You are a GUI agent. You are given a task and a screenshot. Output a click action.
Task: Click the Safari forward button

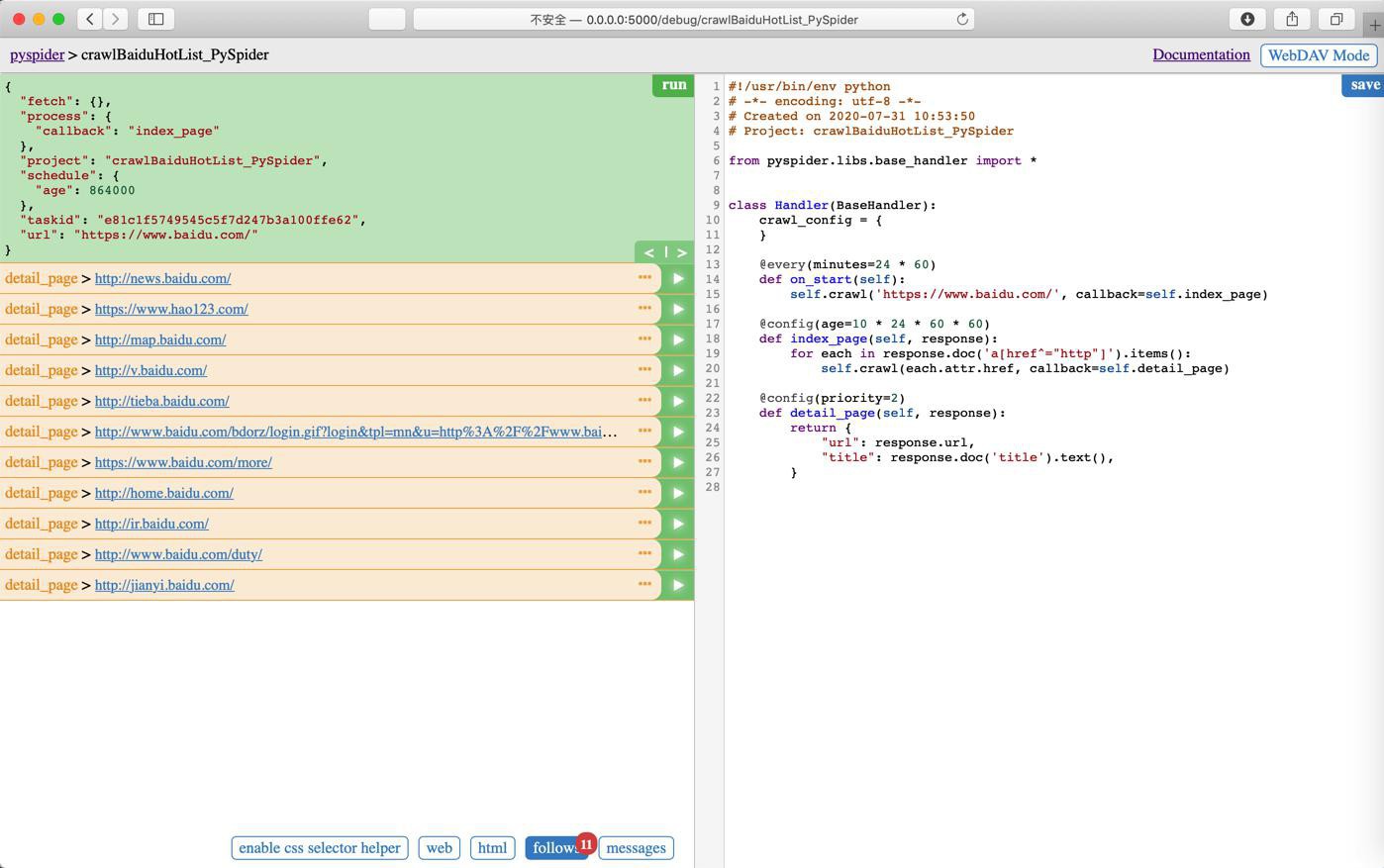pos(116,19)
